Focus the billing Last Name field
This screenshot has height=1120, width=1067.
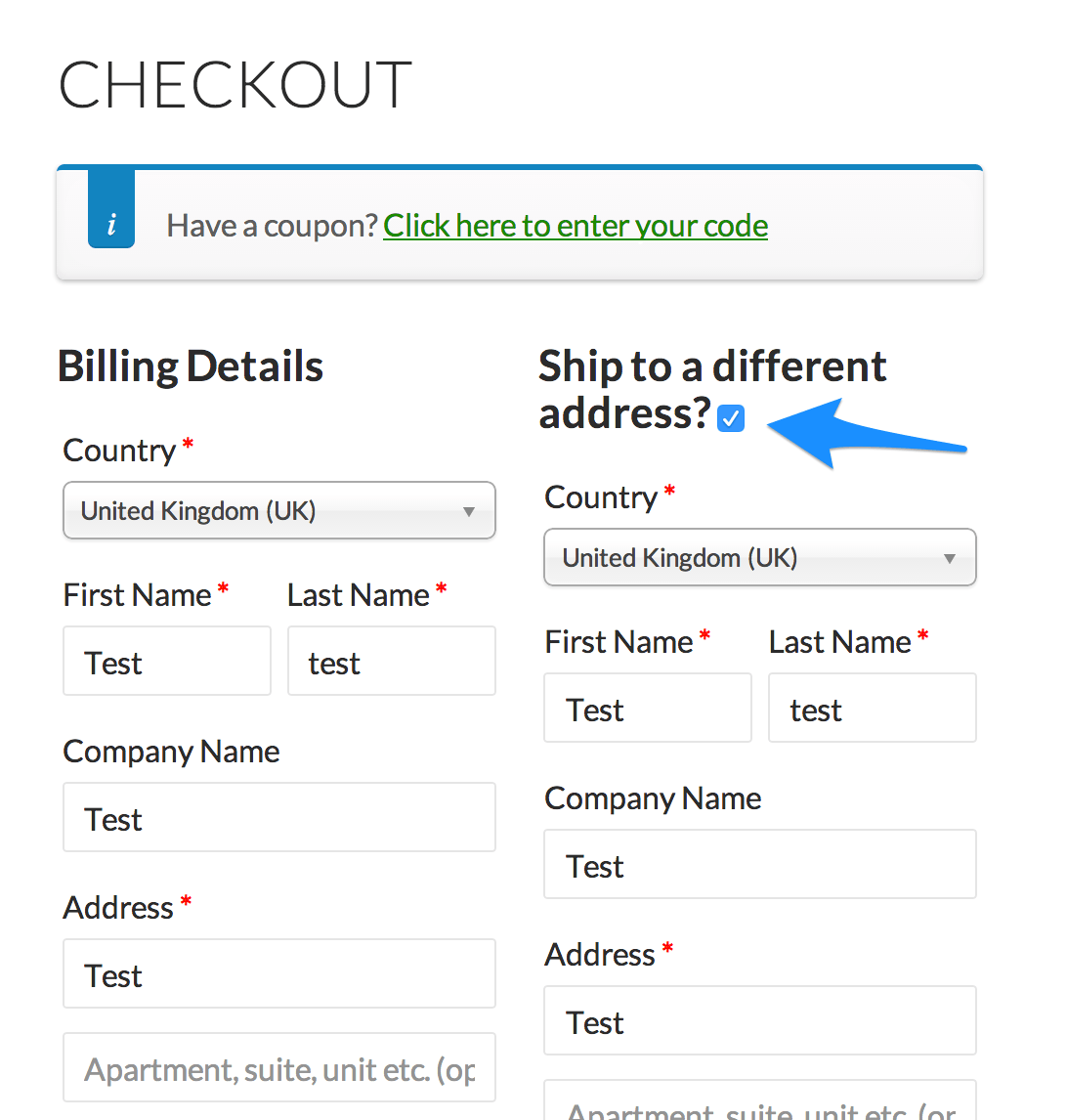(392, 661)
